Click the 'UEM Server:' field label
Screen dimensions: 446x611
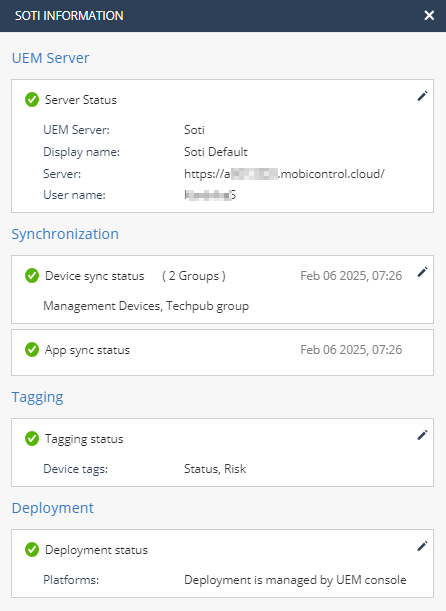click(x=76, y=130)
